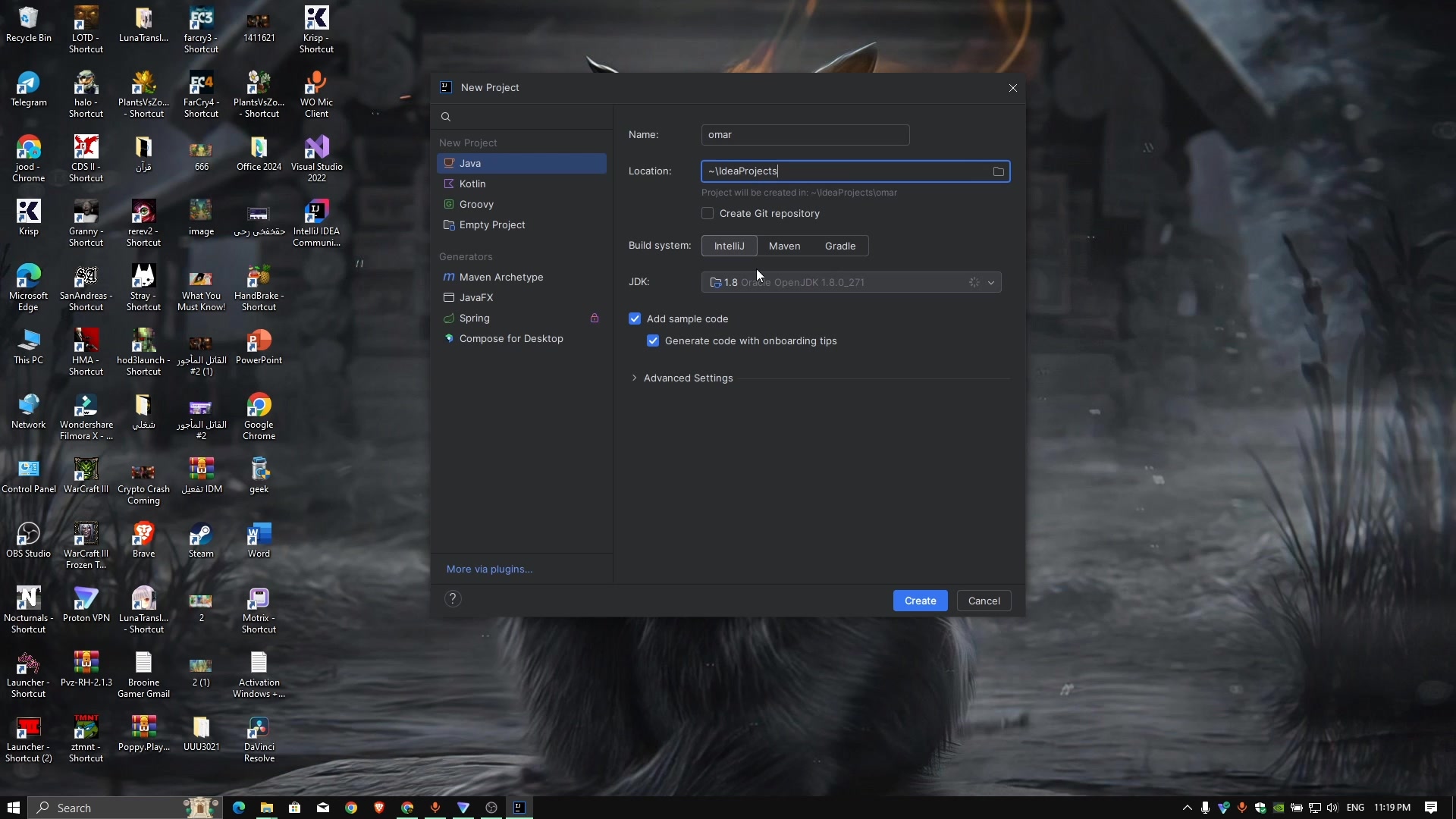Screen dimensions: 1456x819
Task: Select Empty Project option
Action: click(x=521, y=224)
